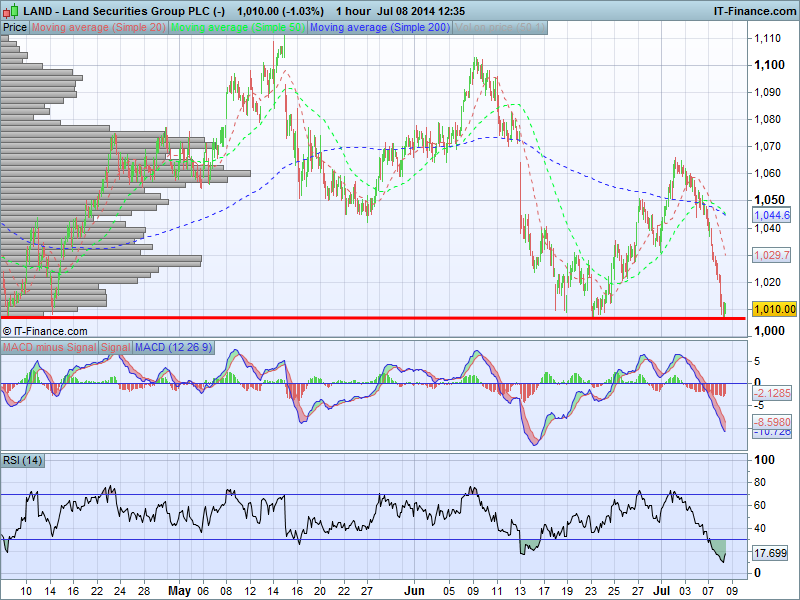Click the © IT-Finance.com watermark
The height and width of the screenshot is (600, 800).
tap(46, 331)
